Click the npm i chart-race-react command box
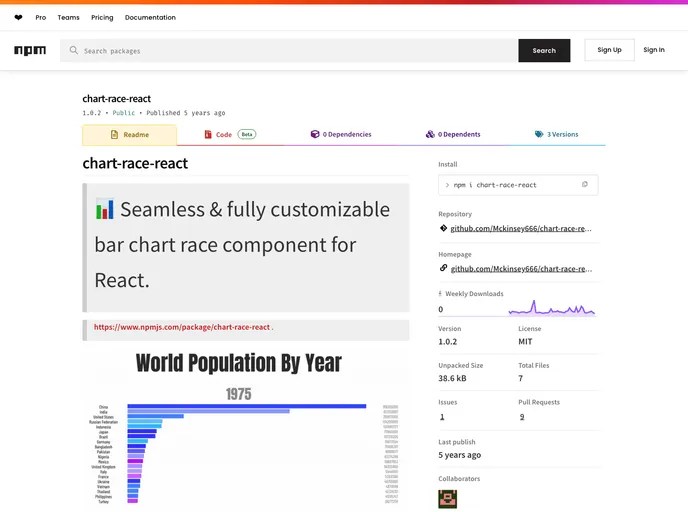This screenshot has height=512, width=688. [518, 185]
